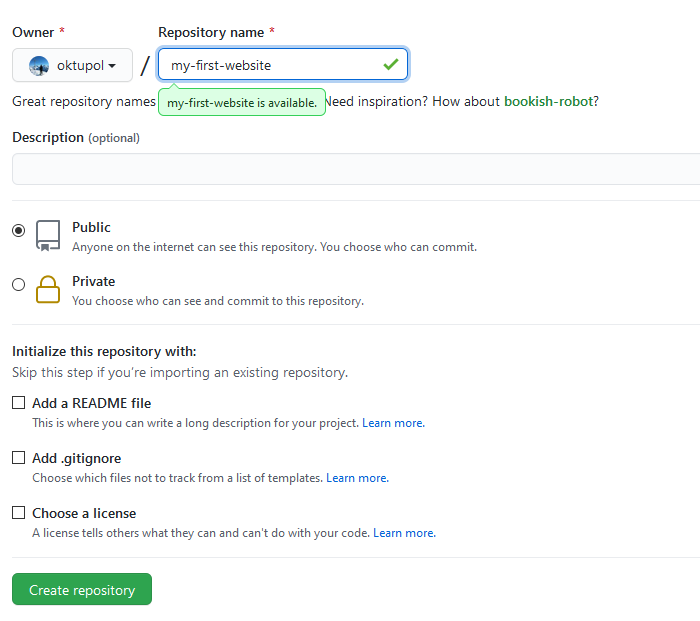
Task: Click the oktupol owner avatar image
Action: coord(39,66)
